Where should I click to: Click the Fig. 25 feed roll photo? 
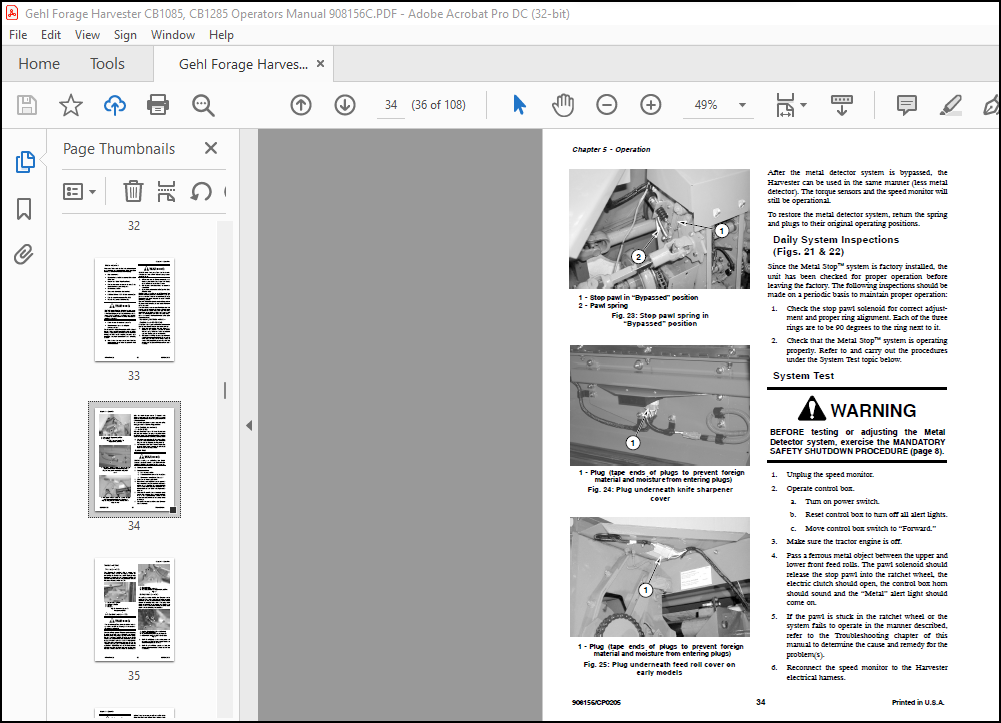659,577
